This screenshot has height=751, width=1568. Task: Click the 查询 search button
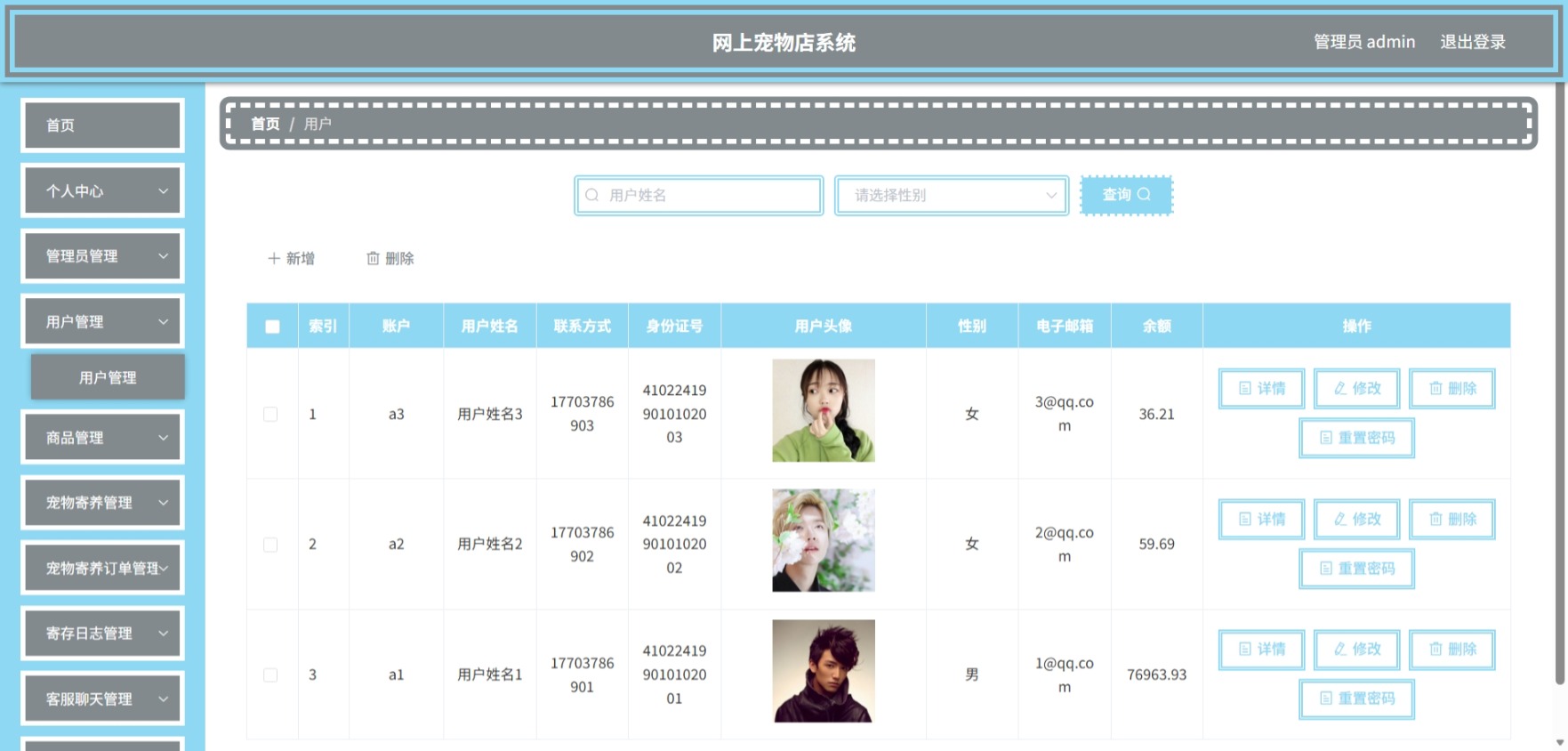coord(1126,195)
